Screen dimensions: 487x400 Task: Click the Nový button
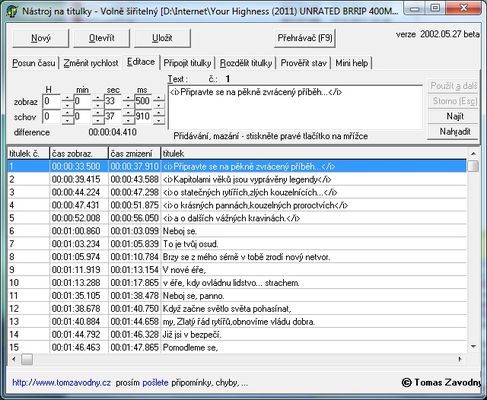[x=41, y=38]
